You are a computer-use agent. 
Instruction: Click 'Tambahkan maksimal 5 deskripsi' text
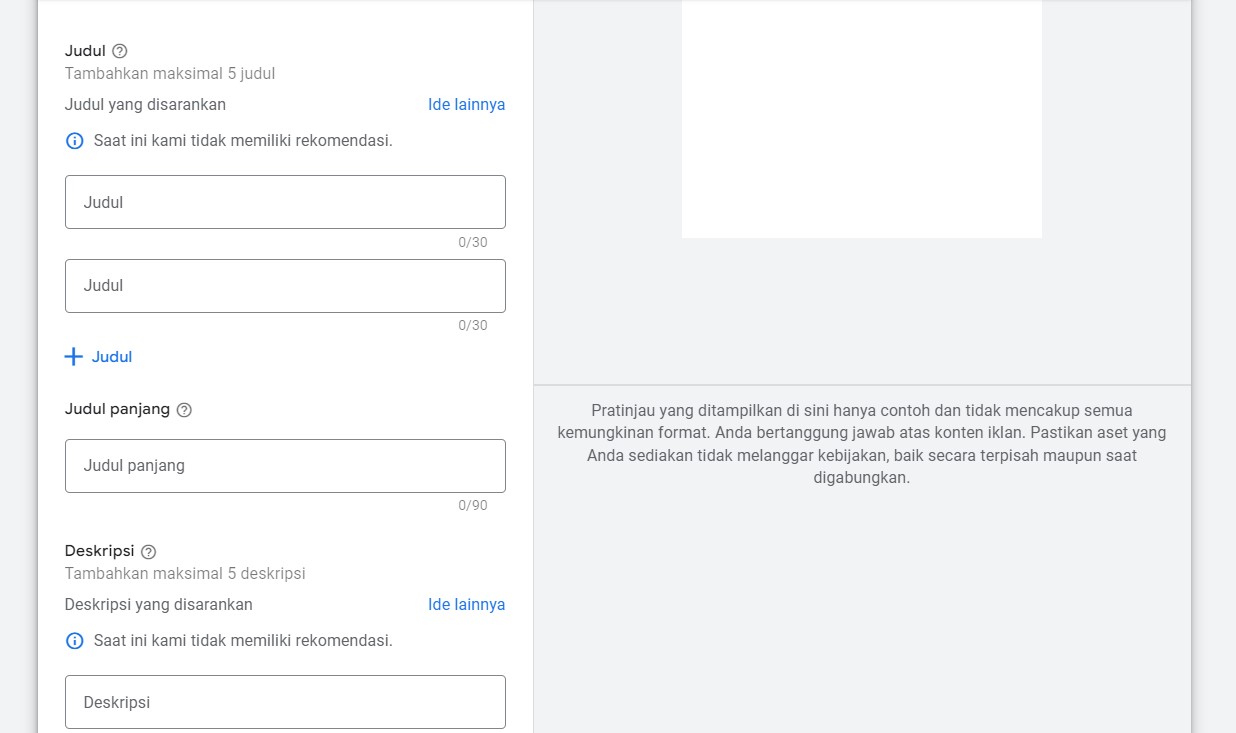click(185, 574)
